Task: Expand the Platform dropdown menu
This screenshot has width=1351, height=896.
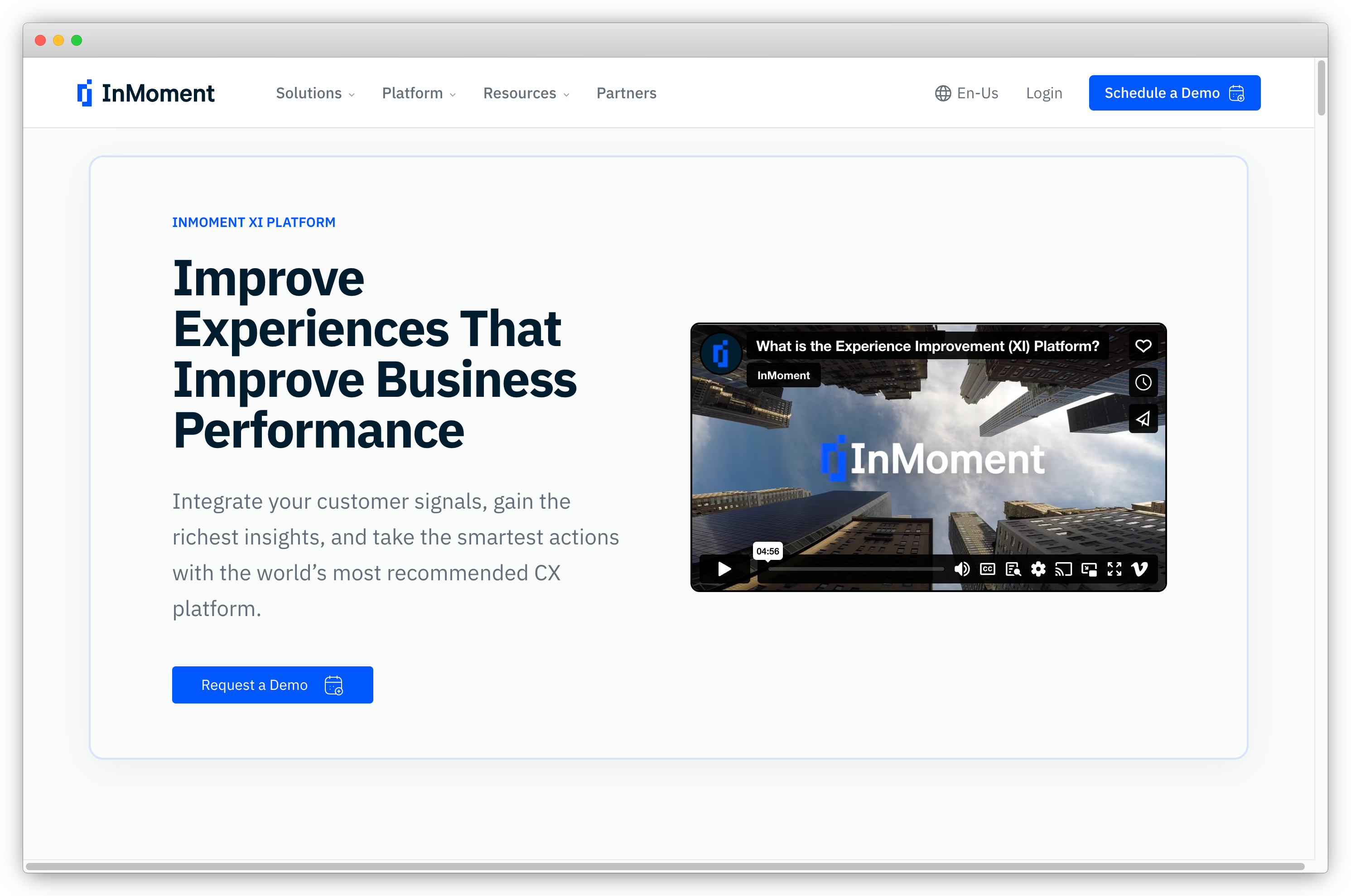Action: [419, 93]
